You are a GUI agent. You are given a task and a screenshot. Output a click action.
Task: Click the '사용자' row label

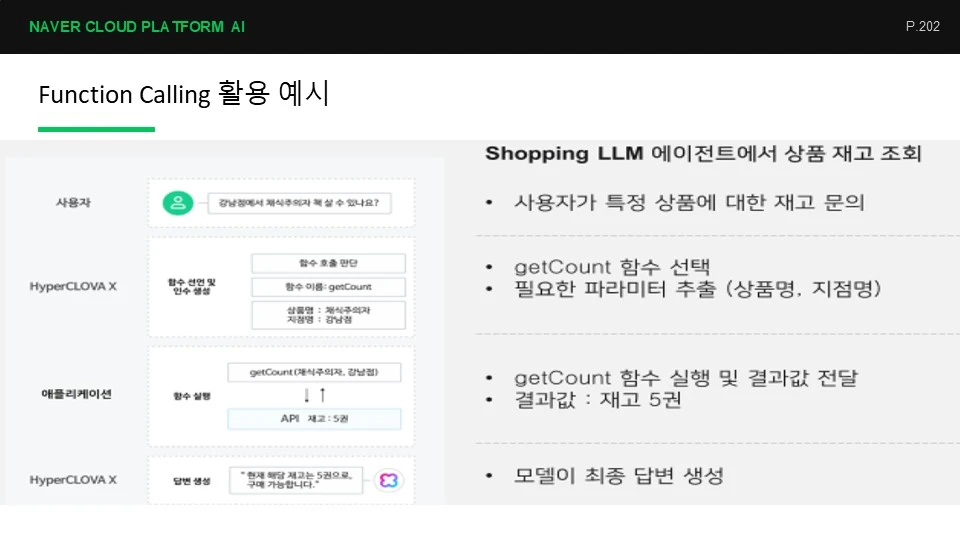tap(73, 203)
